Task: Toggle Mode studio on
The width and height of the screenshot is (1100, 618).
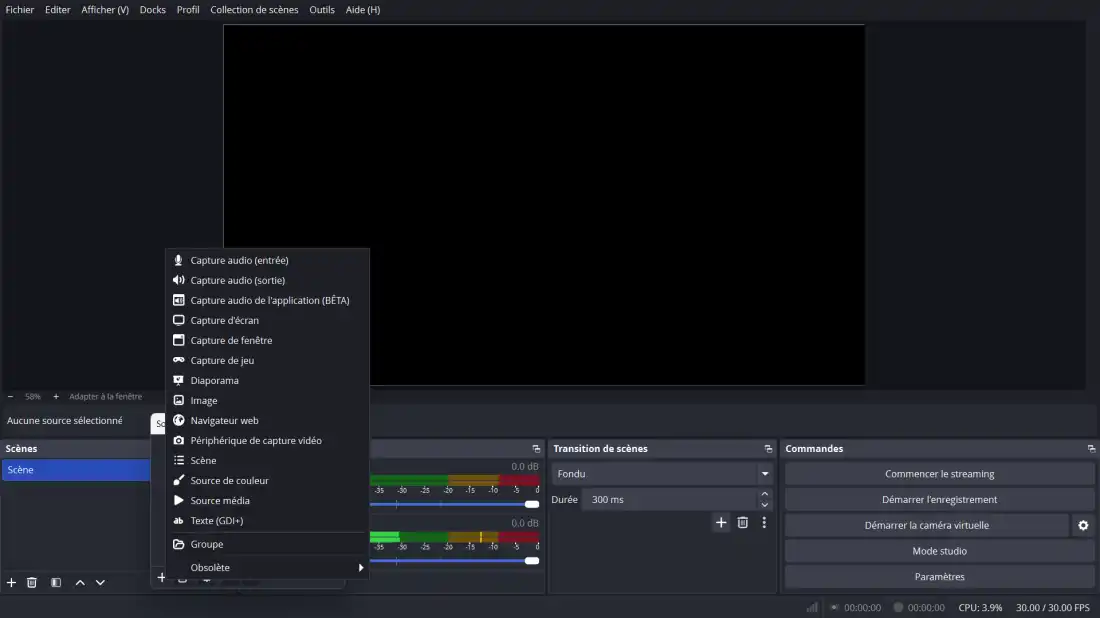Action: (x=939, y=551)
